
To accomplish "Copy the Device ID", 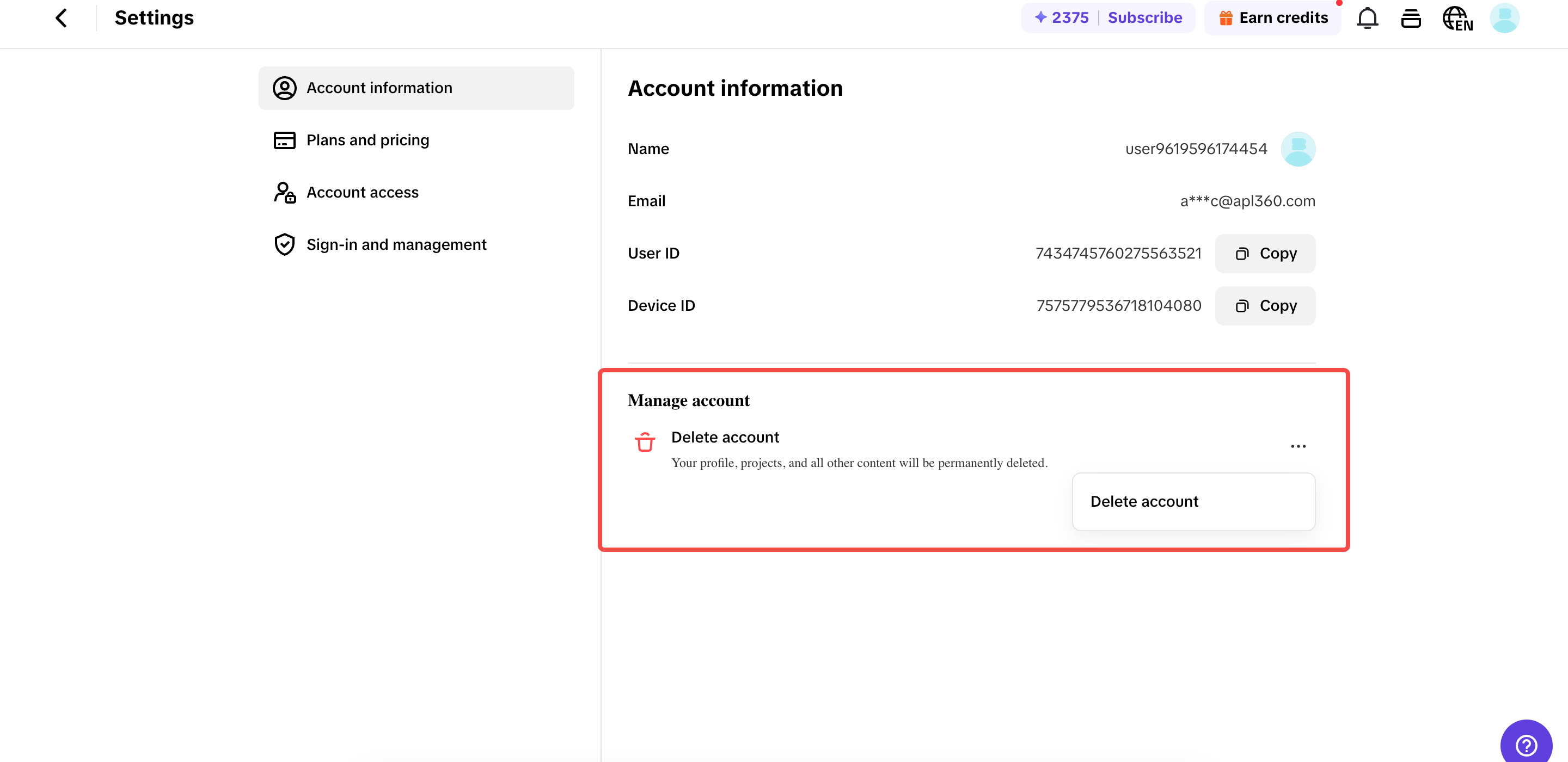I will pos(1265,305).
